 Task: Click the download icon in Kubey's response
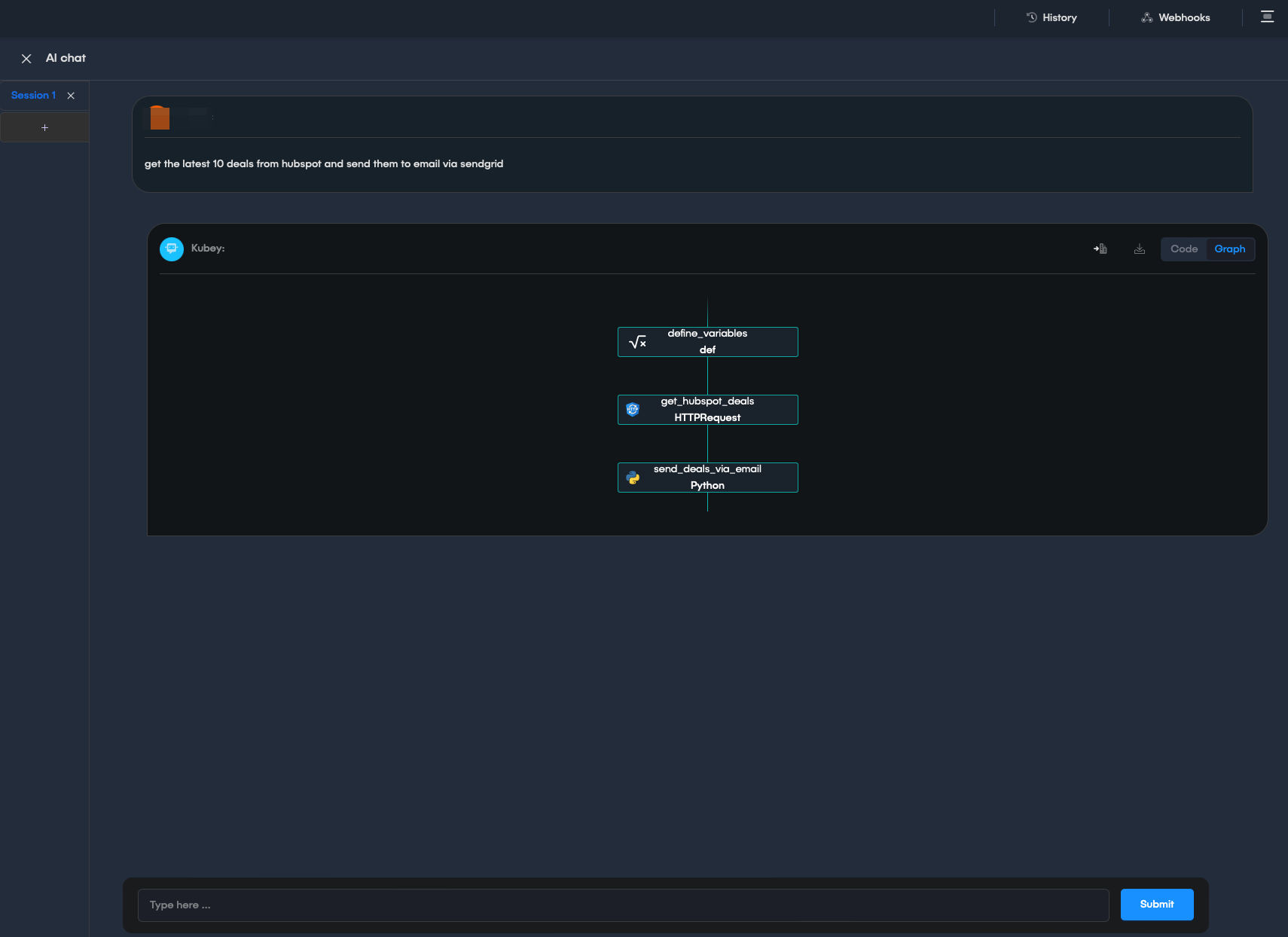1139,249
